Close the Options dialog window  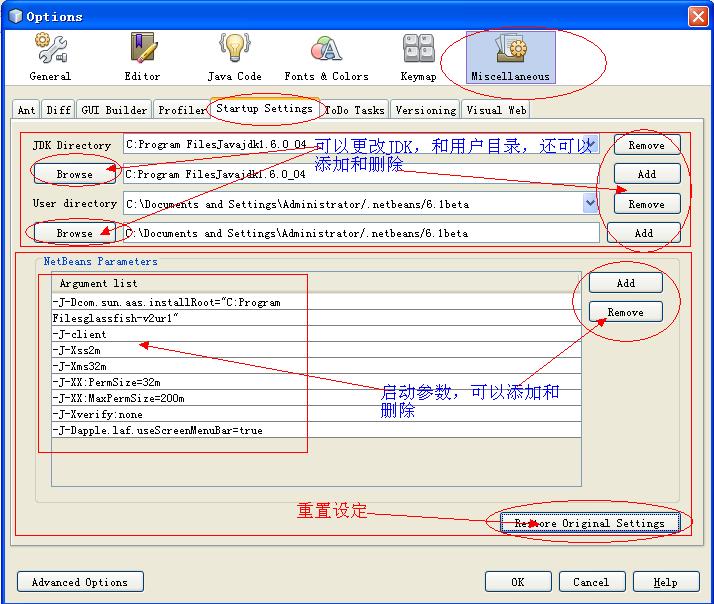[698, 16]
